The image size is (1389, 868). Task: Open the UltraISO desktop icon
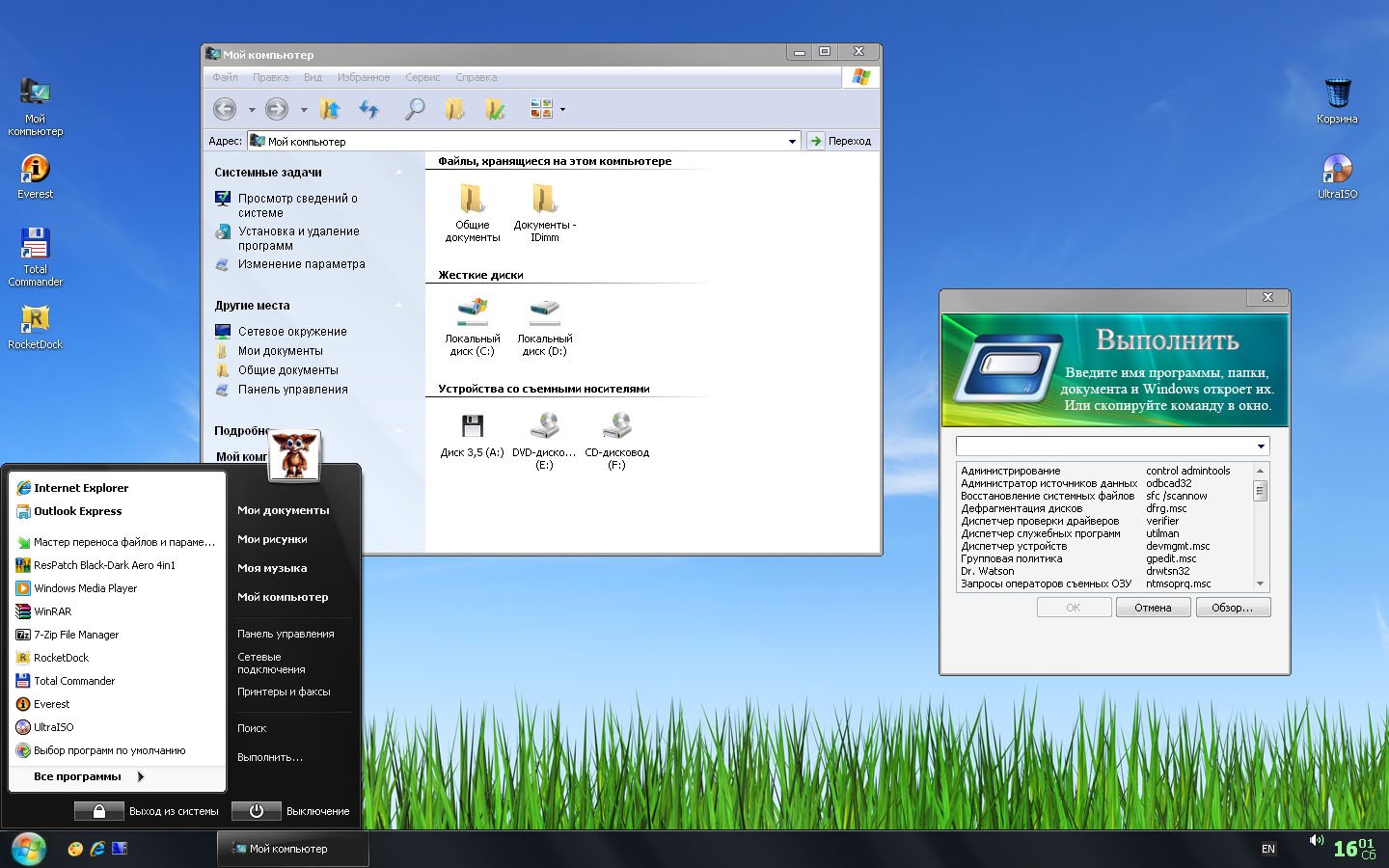[x=1337, y=170]
